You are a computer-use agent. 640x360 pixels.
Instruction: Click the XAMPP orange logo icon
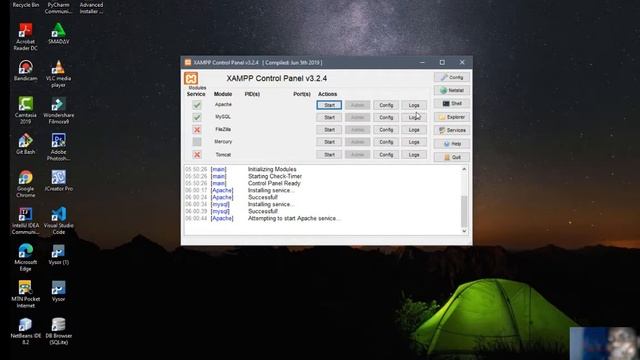pos(191,78)
